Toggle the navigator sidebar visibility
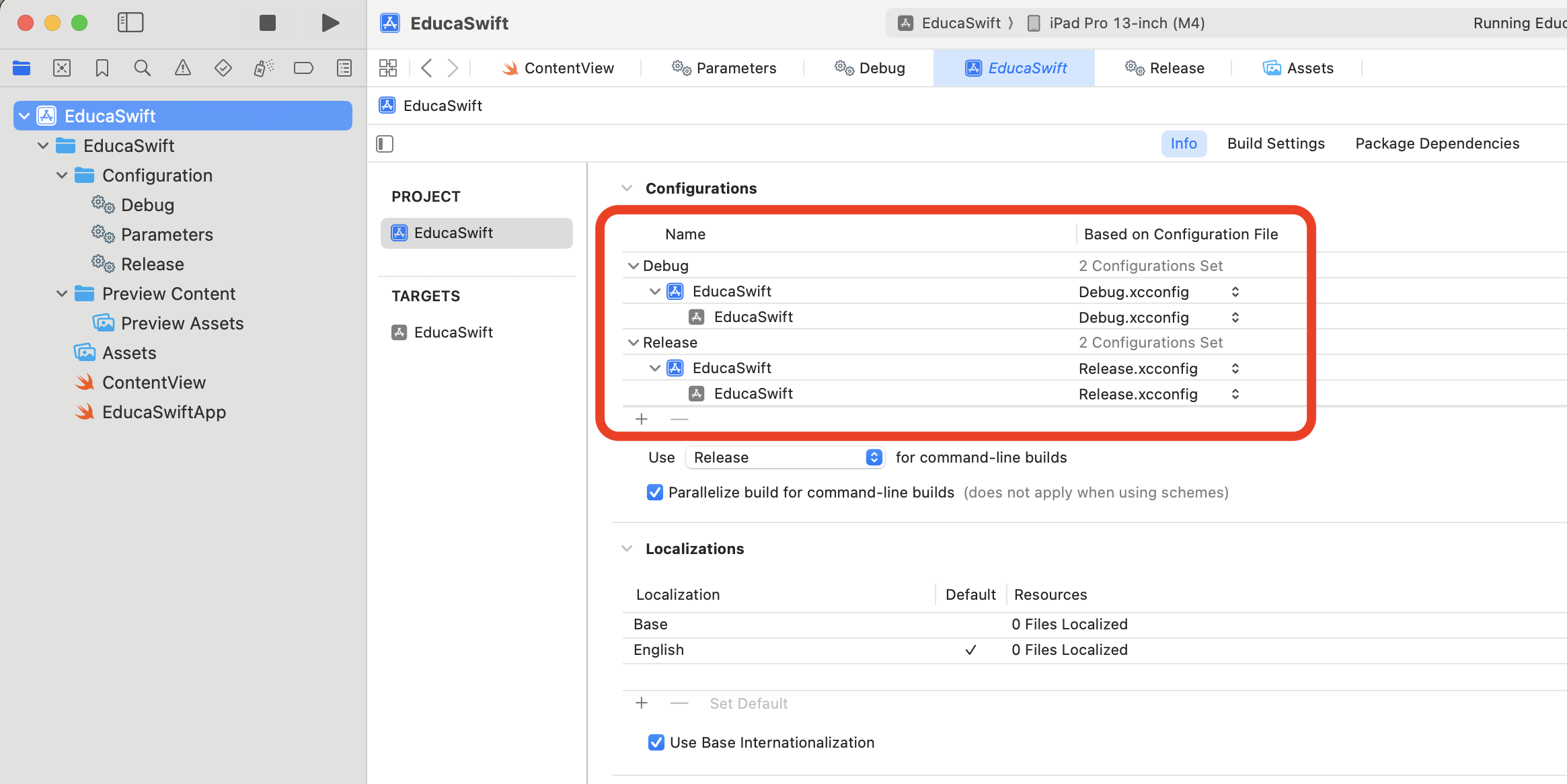 [130, 23]
